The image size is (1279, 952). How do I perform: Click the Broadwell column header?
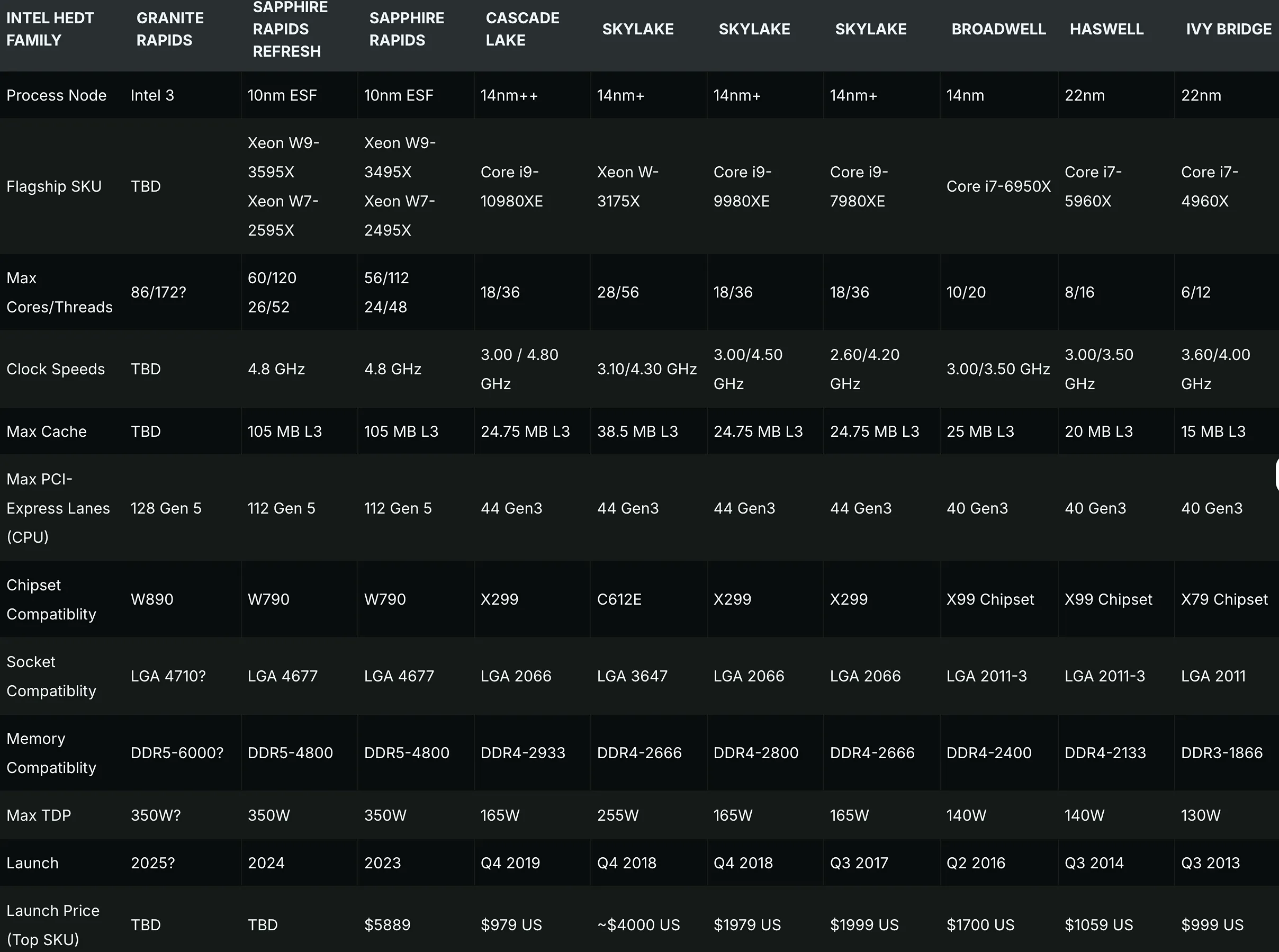[998, 29]
